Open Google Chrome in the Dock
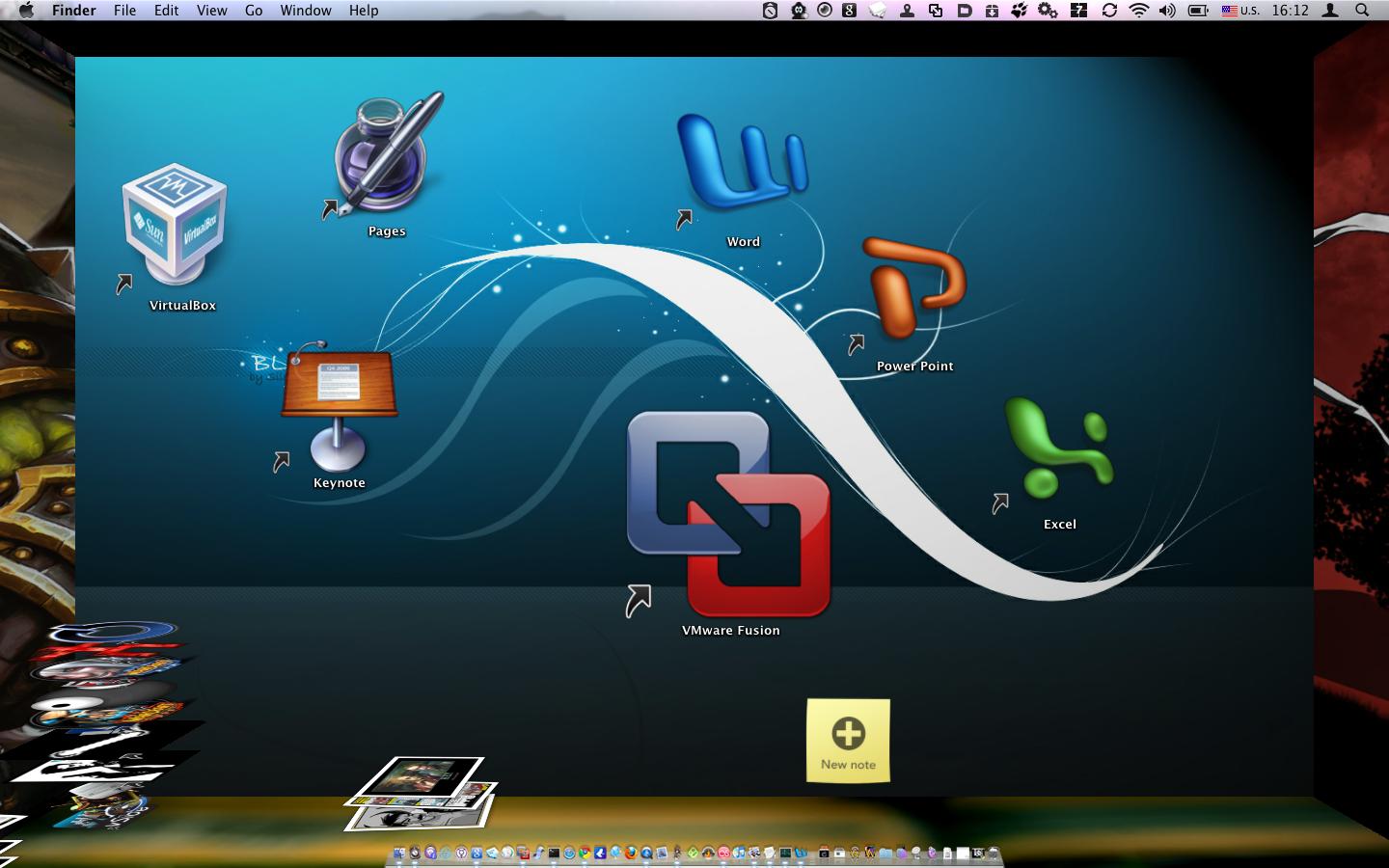The image size is (1389, 868). tap(585, 853)
